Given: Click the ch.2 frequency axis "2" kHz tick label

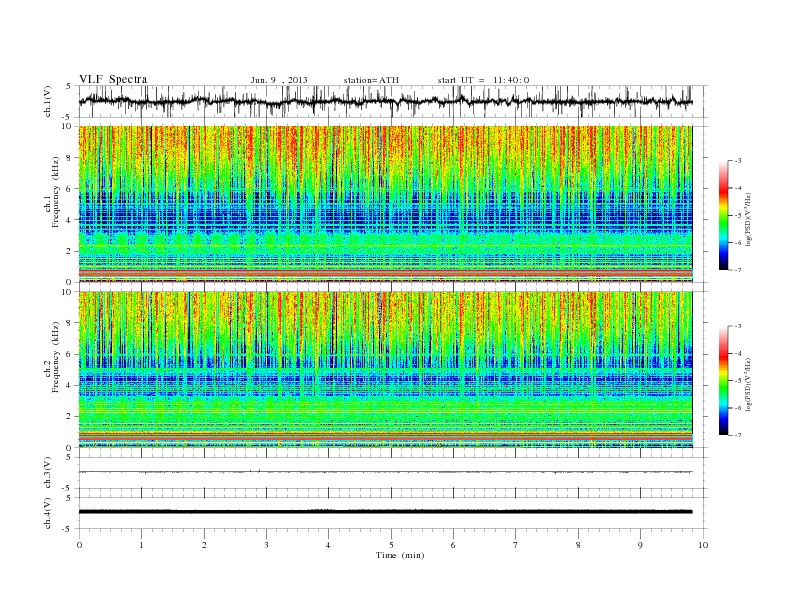Looking at the screenshot, I should click(71, 417).
